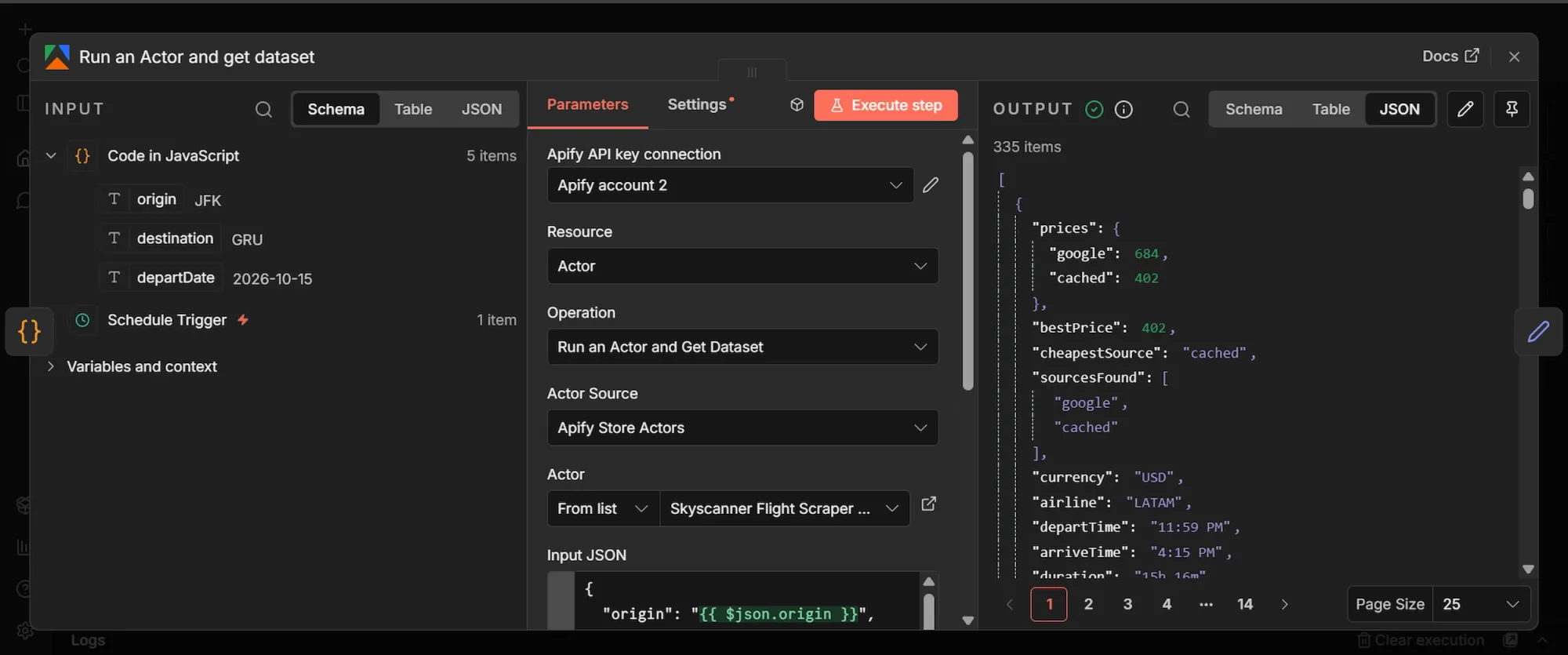Go to output page 14
This screenshot has width=1568, height=655.
click(1245, 604)
